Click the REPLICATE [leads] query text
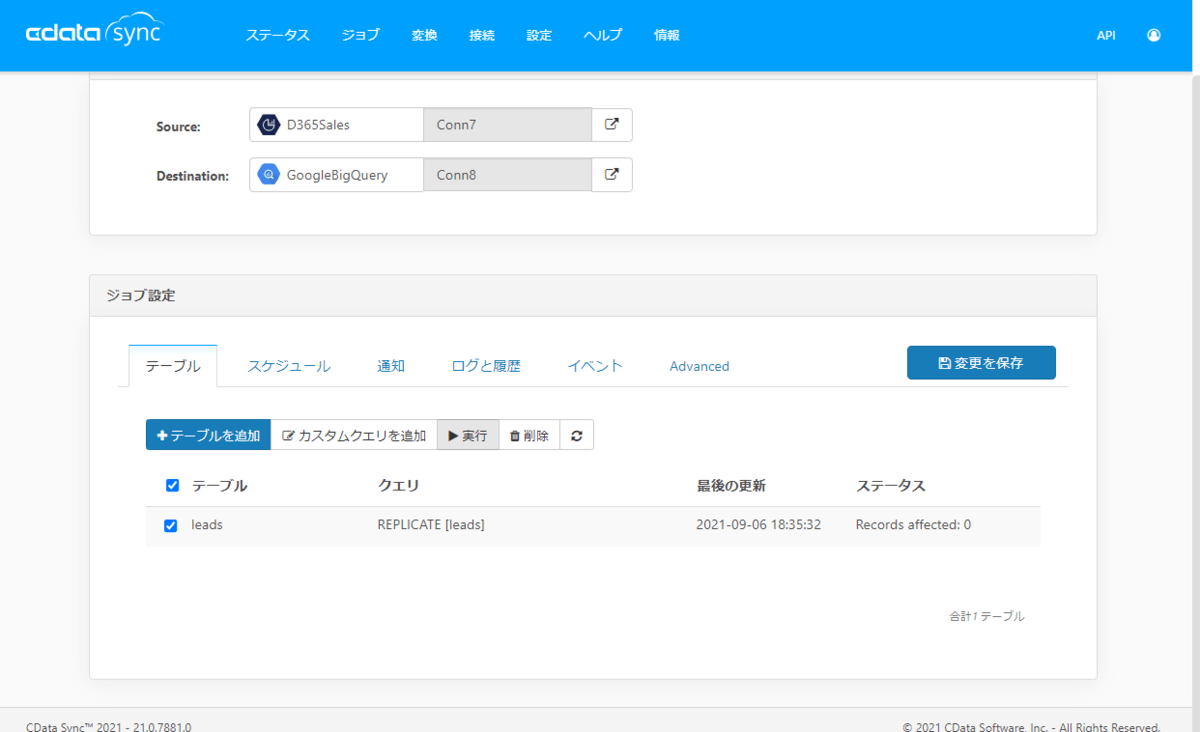This screenshot has width=1200, height=732. pyautogui.click(x=431, y=525)
